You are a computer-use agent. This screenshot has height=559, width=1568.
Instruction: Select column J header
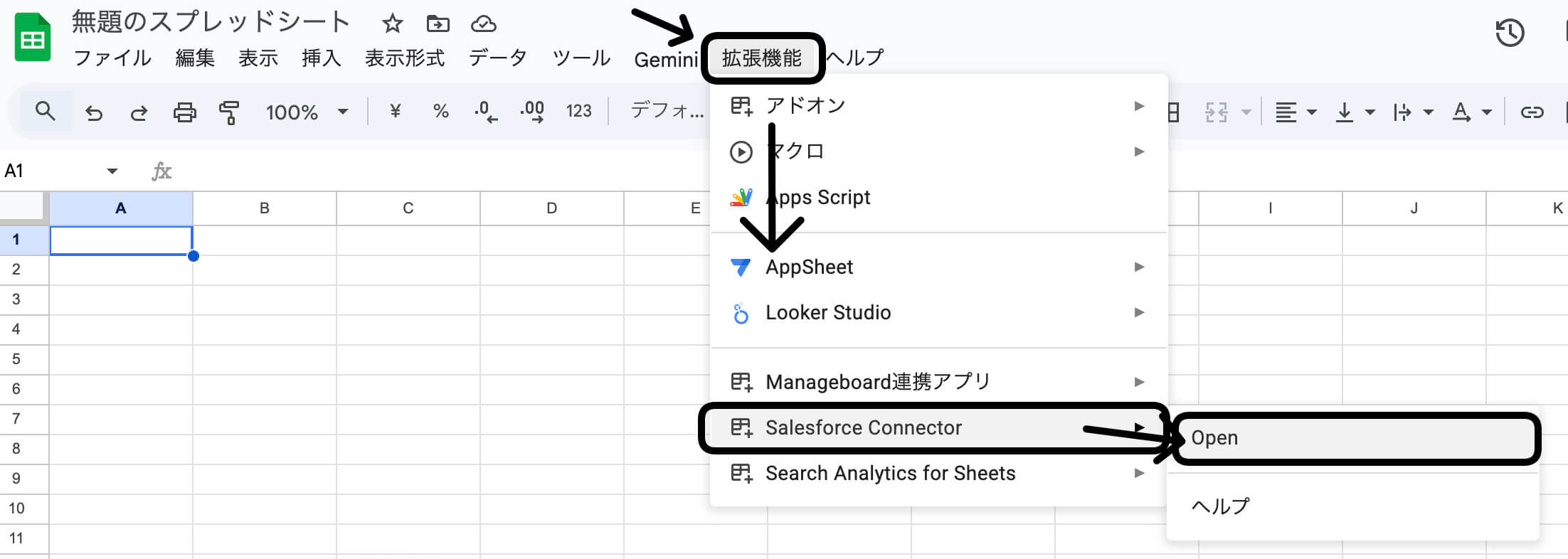(1414, 208)
